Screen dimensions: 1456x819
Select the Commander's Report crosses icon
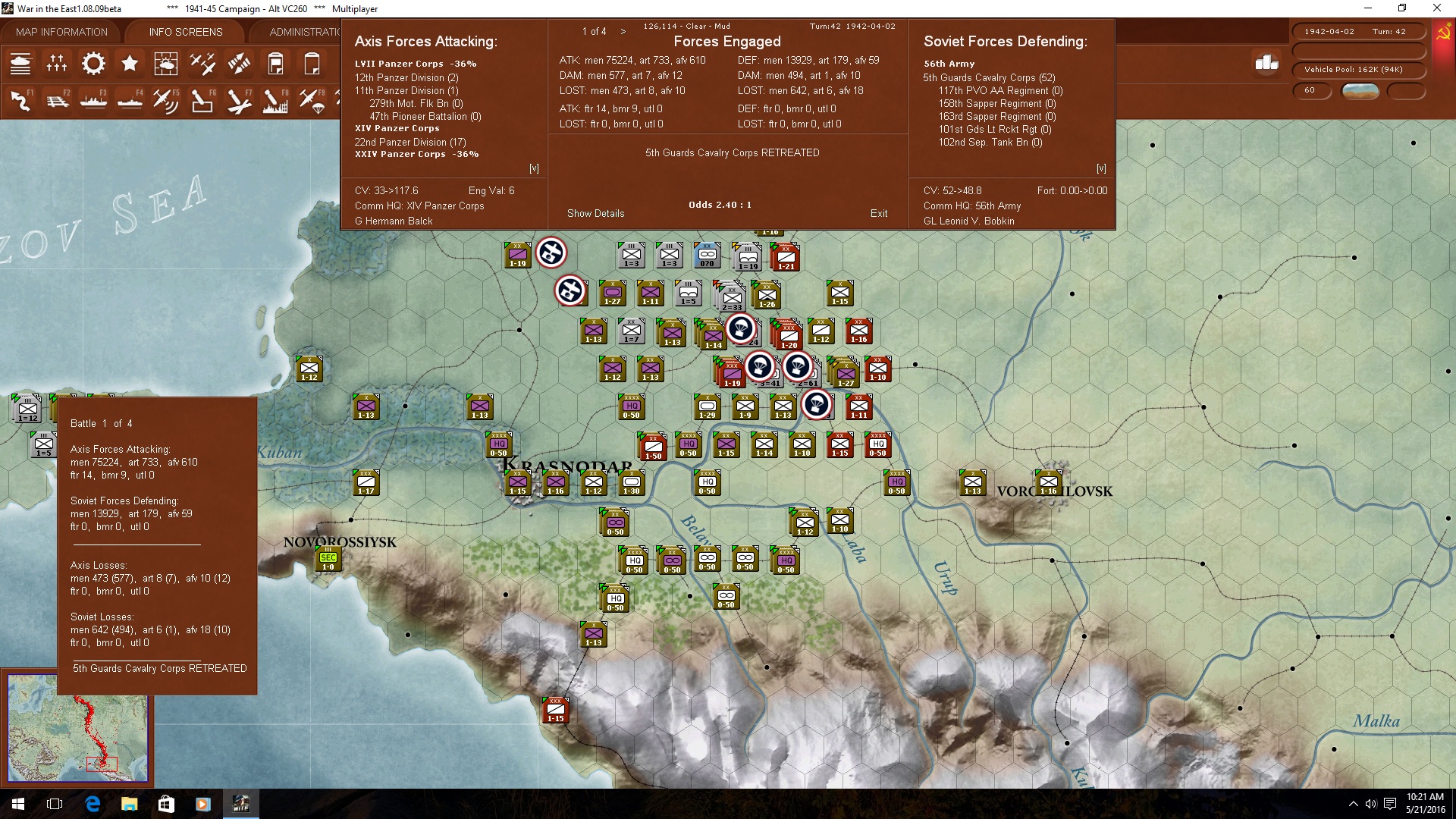pos(57,64)
